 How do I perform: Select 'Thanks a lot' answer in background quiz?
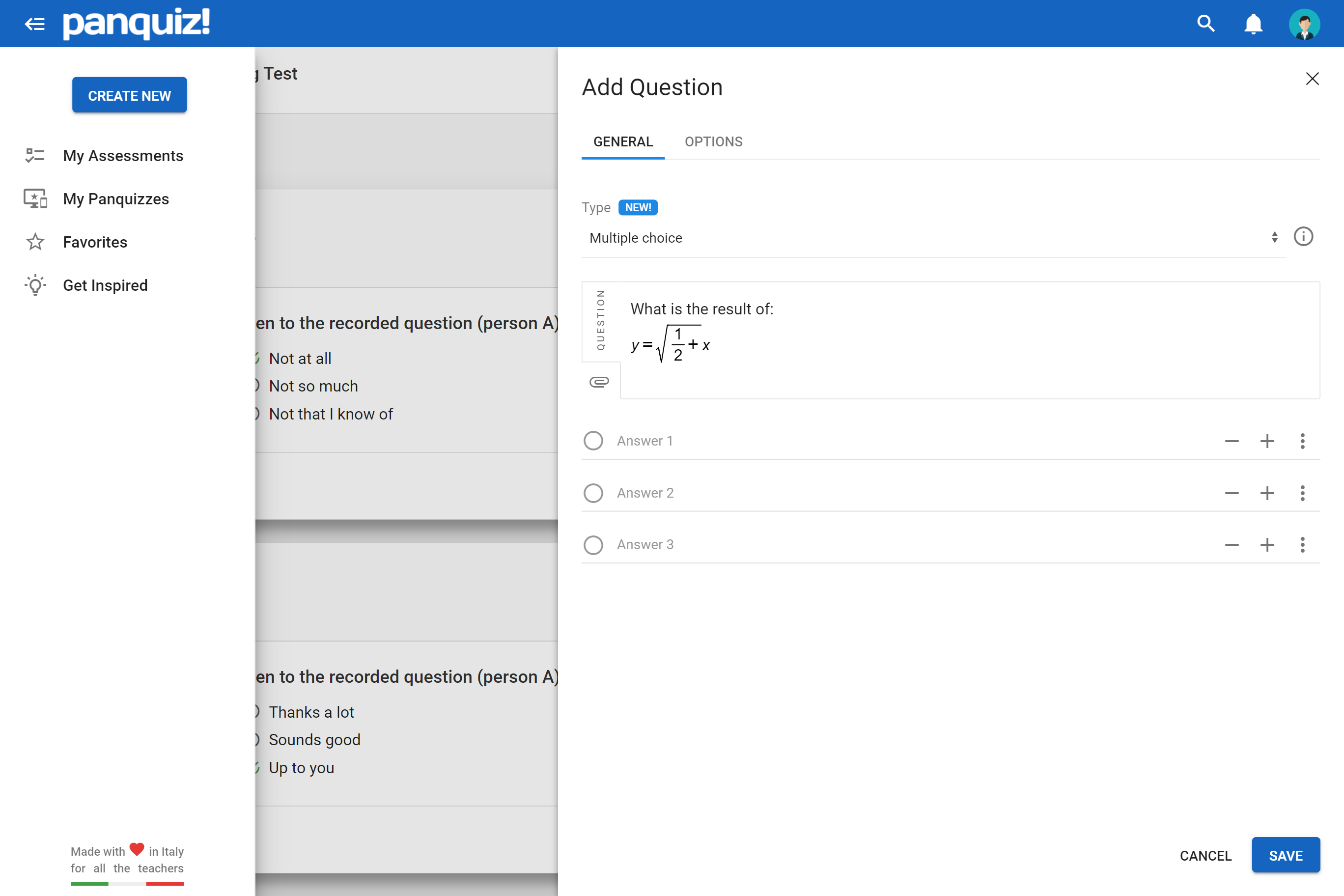coord(311,712)
